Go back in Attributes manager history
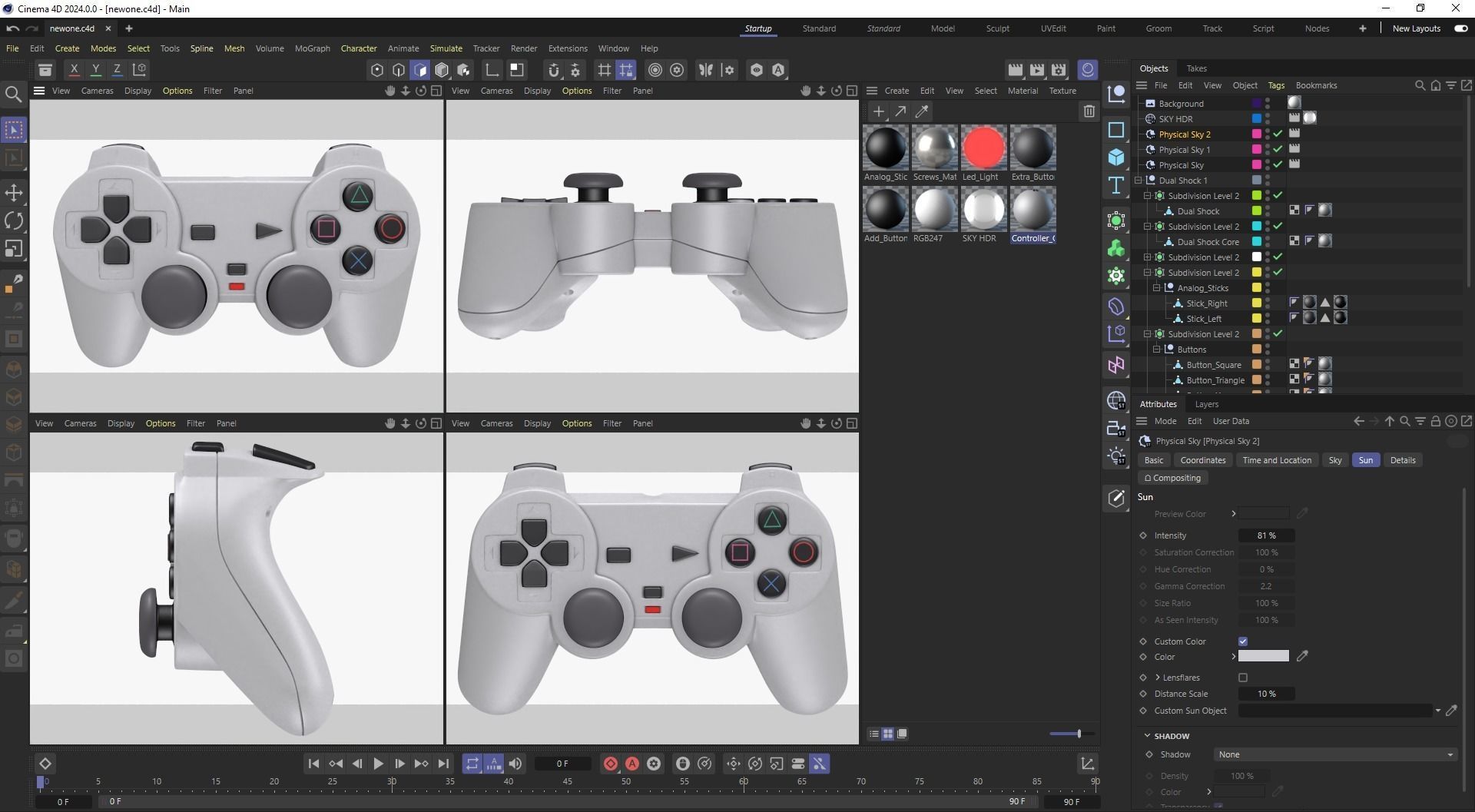 [1358, 421]
